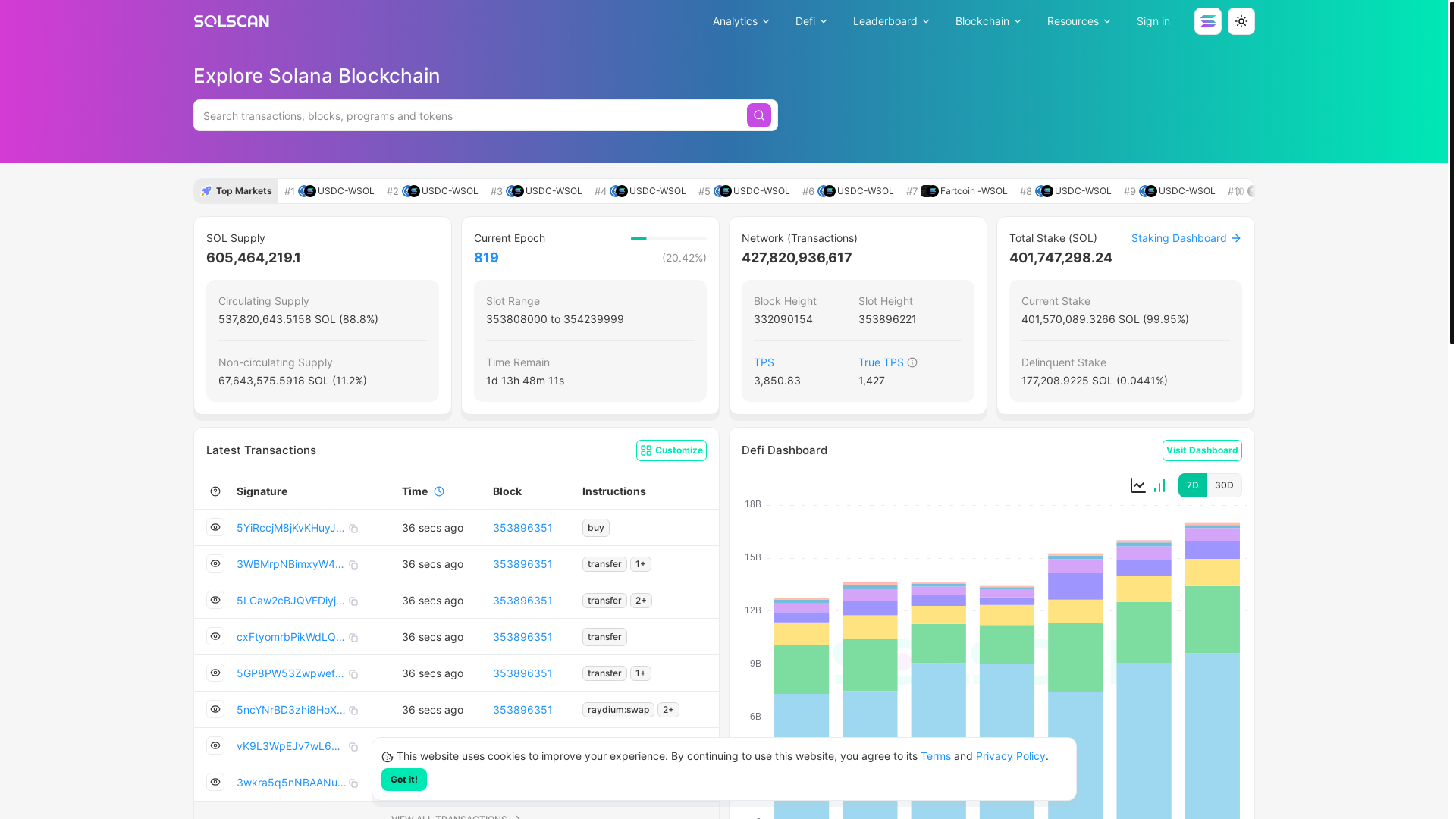
Task: Copy signature 5GP8PW53Zwpwef...
Action: pos(353,674)
